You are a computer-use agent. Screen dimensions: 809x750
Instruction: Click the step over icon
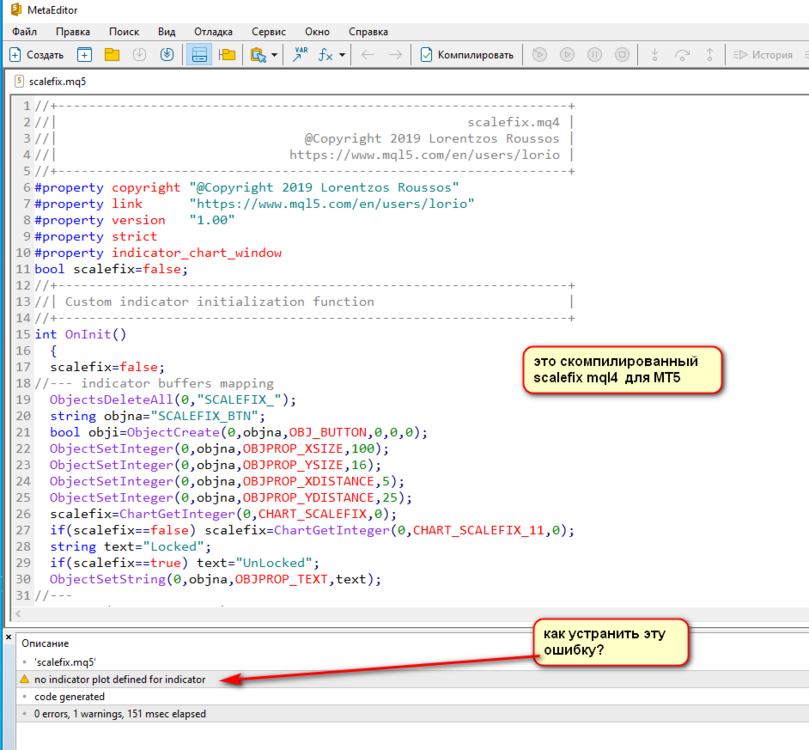[x=682, y=55]
